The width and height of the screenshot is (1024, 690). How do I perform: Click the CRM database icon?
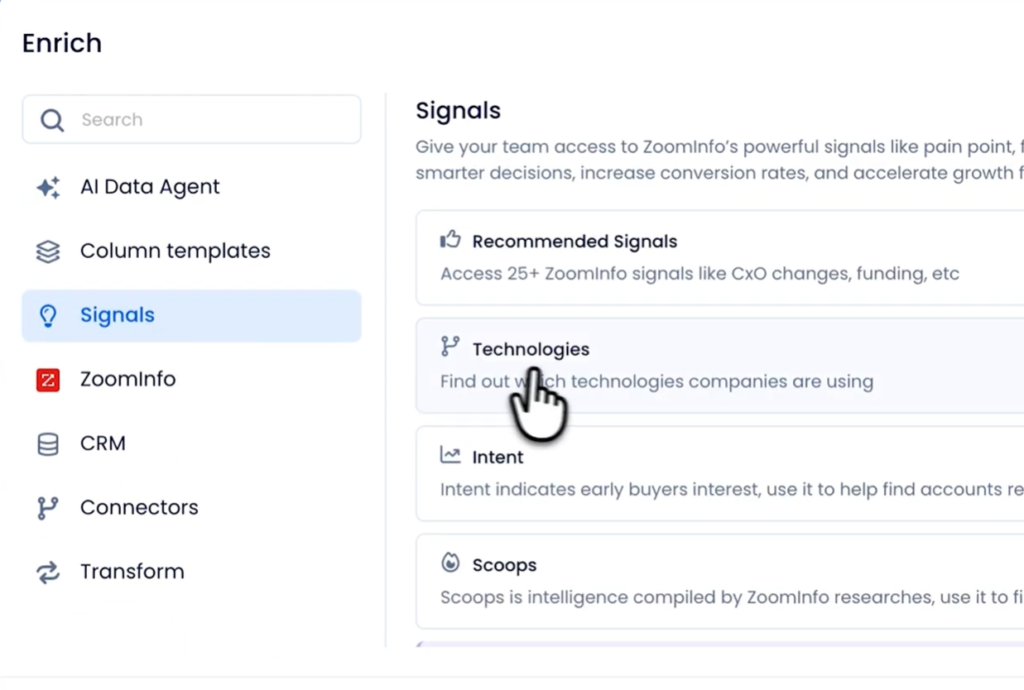tap(48, 444)
